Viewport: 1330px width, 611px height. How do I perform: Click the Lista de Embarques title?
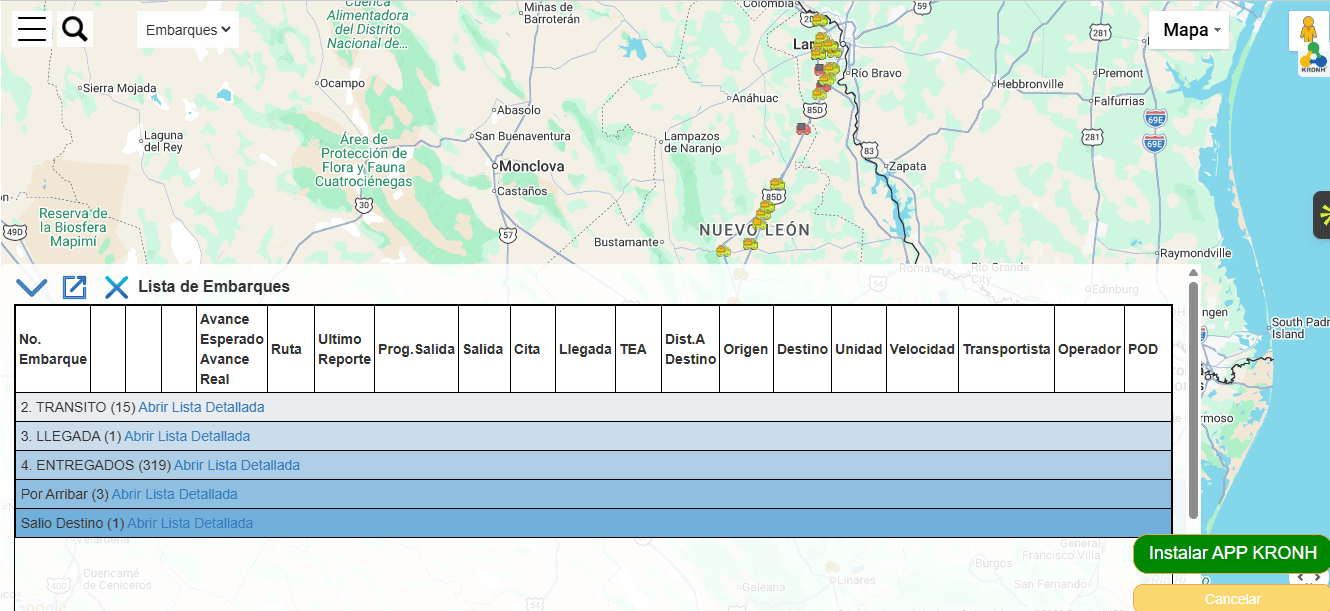coord(214,287)
